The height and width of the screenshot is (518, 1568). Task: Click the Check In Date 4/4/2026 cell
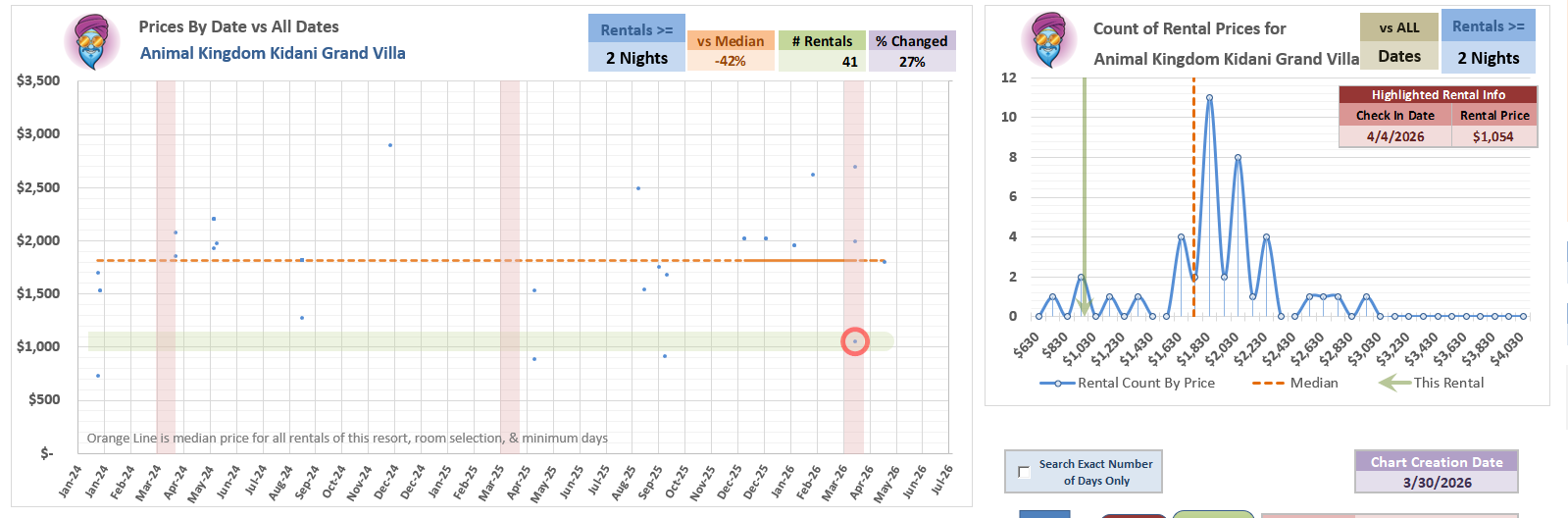1395,136
